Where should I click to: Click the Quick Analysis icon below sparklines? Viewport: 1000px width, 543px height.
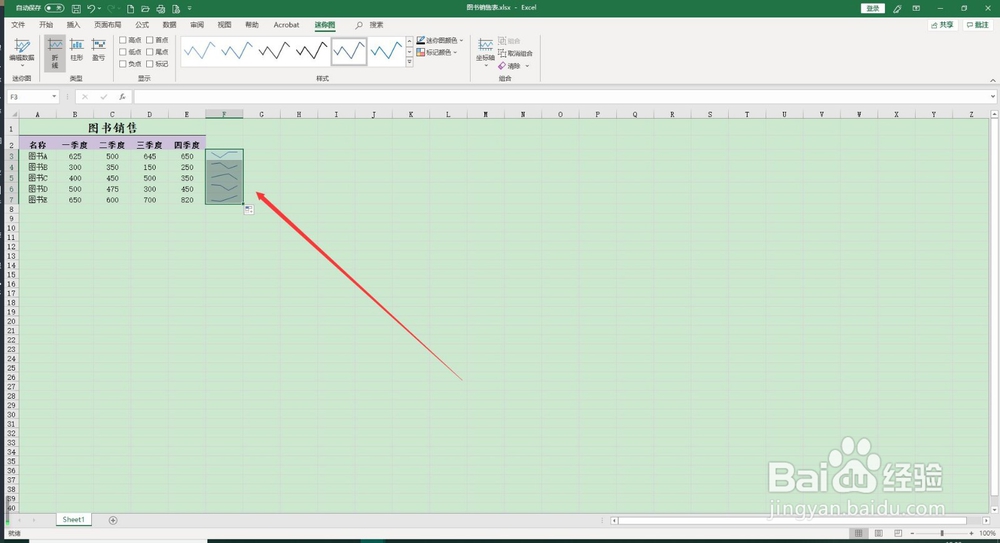pos(249,210)
